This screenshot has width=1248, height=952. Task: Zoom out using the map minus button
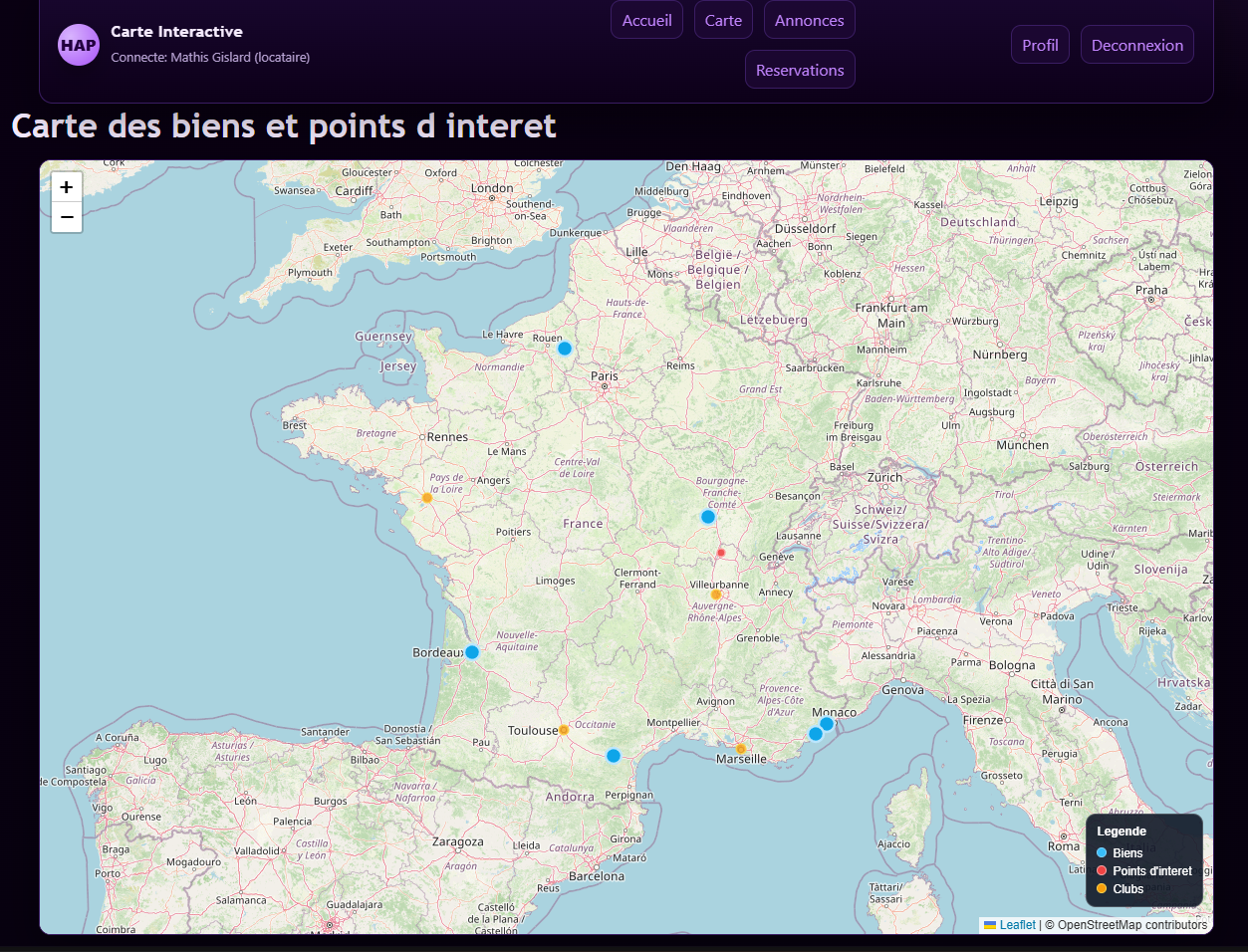pos(67,217)
